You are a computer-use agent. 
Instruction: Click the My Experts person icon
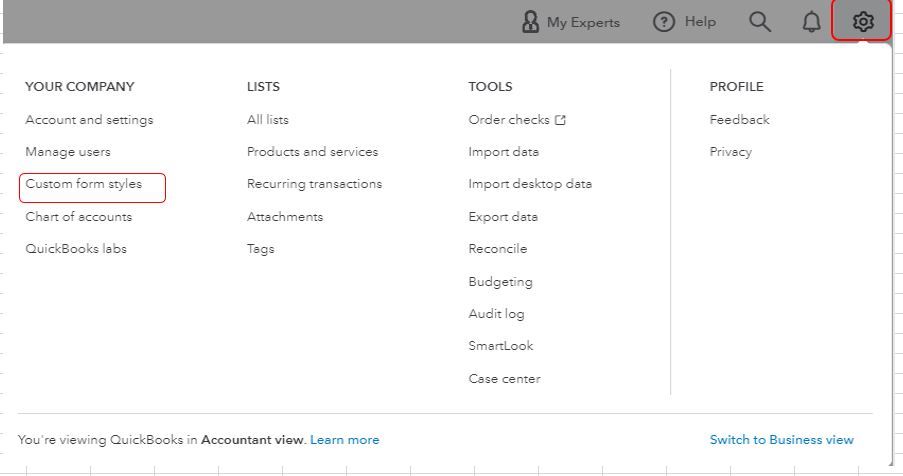[530, 22]
